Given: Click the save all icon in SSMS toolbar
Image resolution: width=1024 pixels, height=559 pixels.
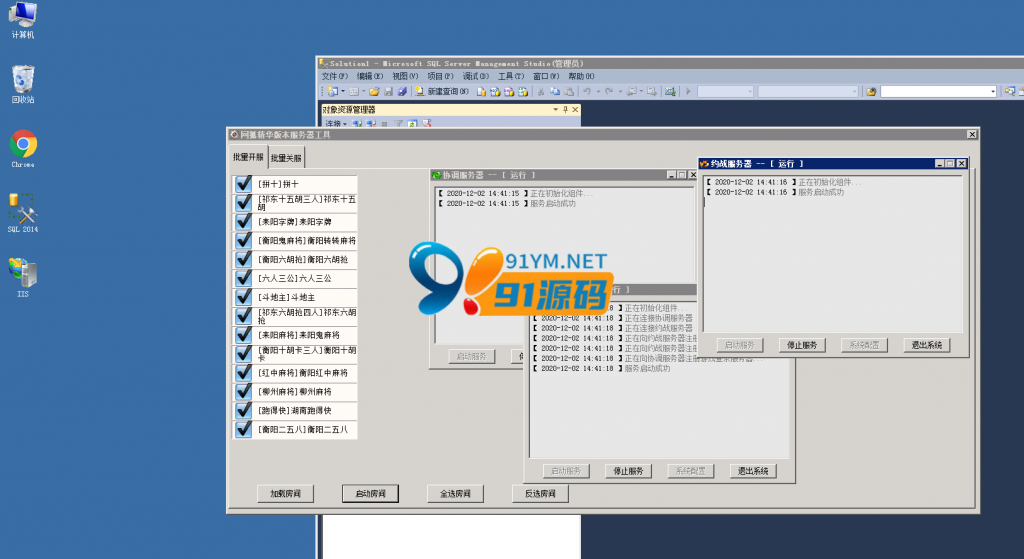Looking at the screenshot, I should pos(402,91).
